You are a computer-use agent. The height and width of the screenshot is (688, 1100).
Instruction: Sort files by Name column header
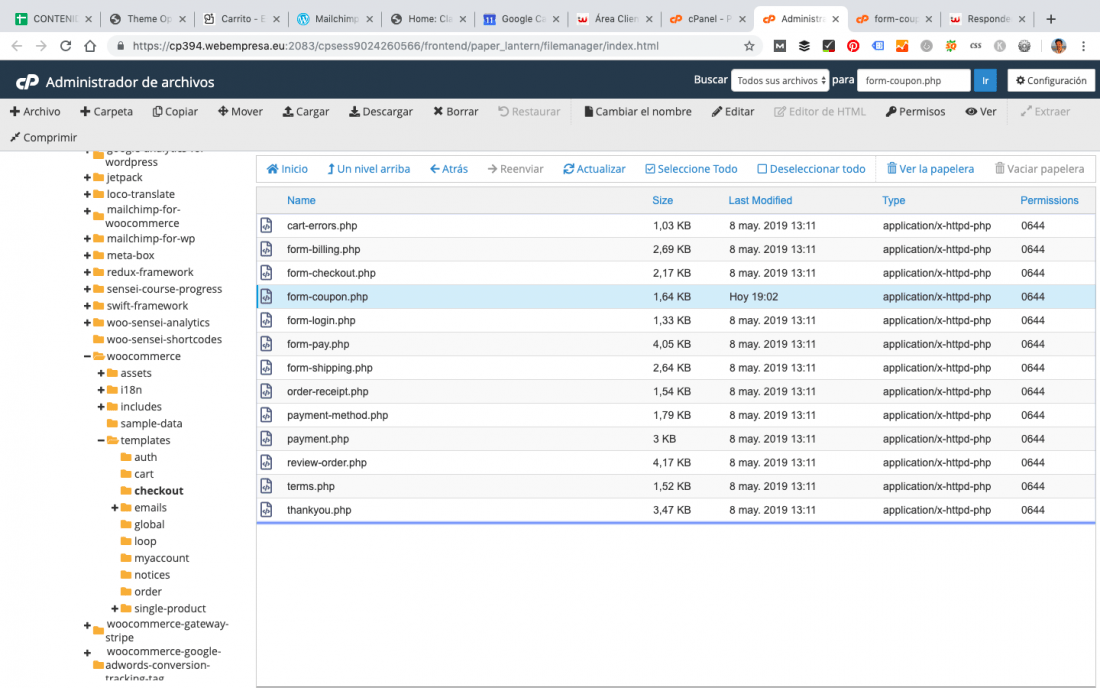click(301, 201)
